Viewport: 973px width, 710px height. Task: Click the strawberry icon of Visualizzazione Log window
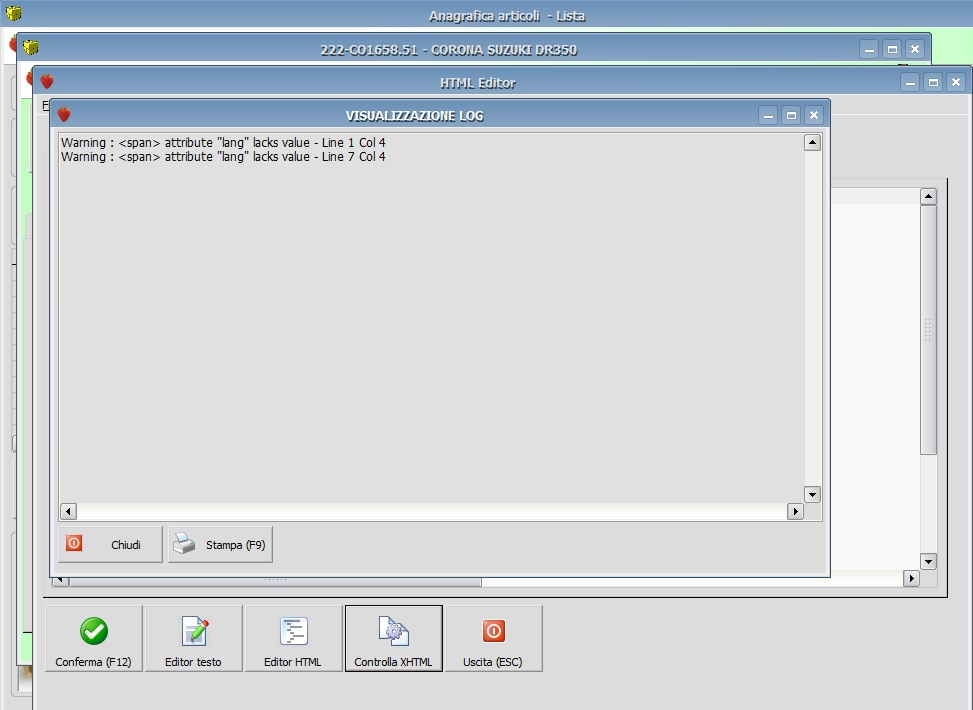coord(64,114)
